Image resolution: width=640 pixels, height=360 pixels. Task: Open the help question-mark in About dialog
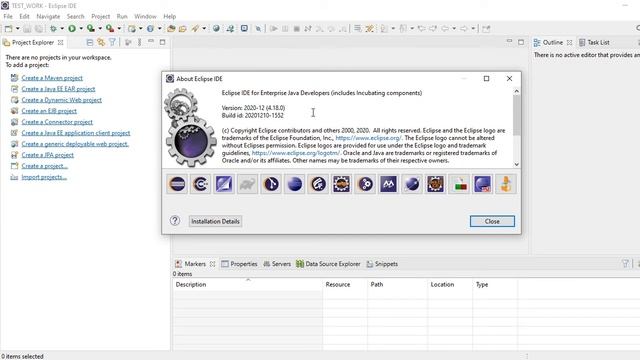pyautogui.click(x=175, y=221)
